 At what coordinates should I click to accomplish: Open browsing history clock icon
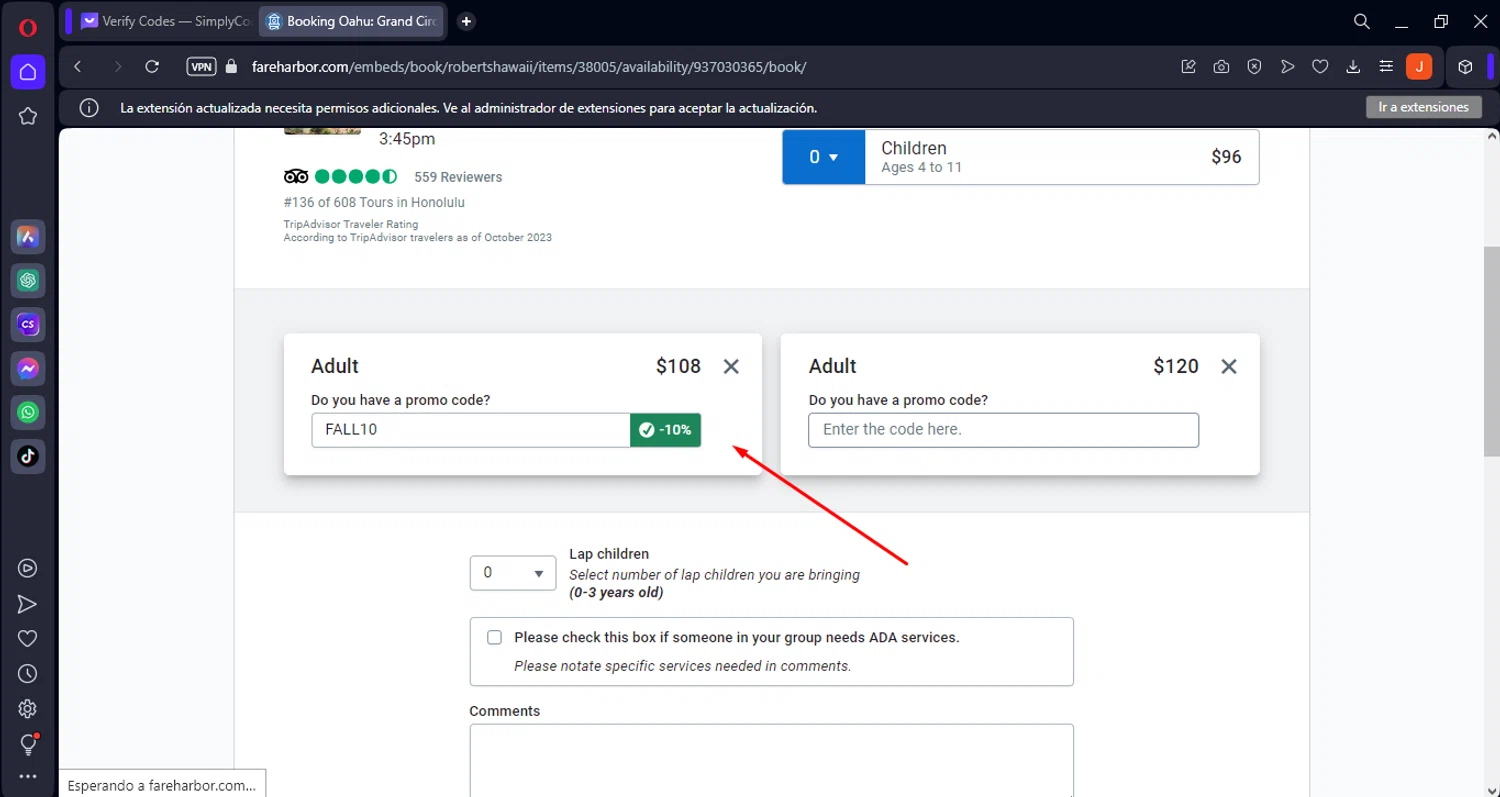28,674
